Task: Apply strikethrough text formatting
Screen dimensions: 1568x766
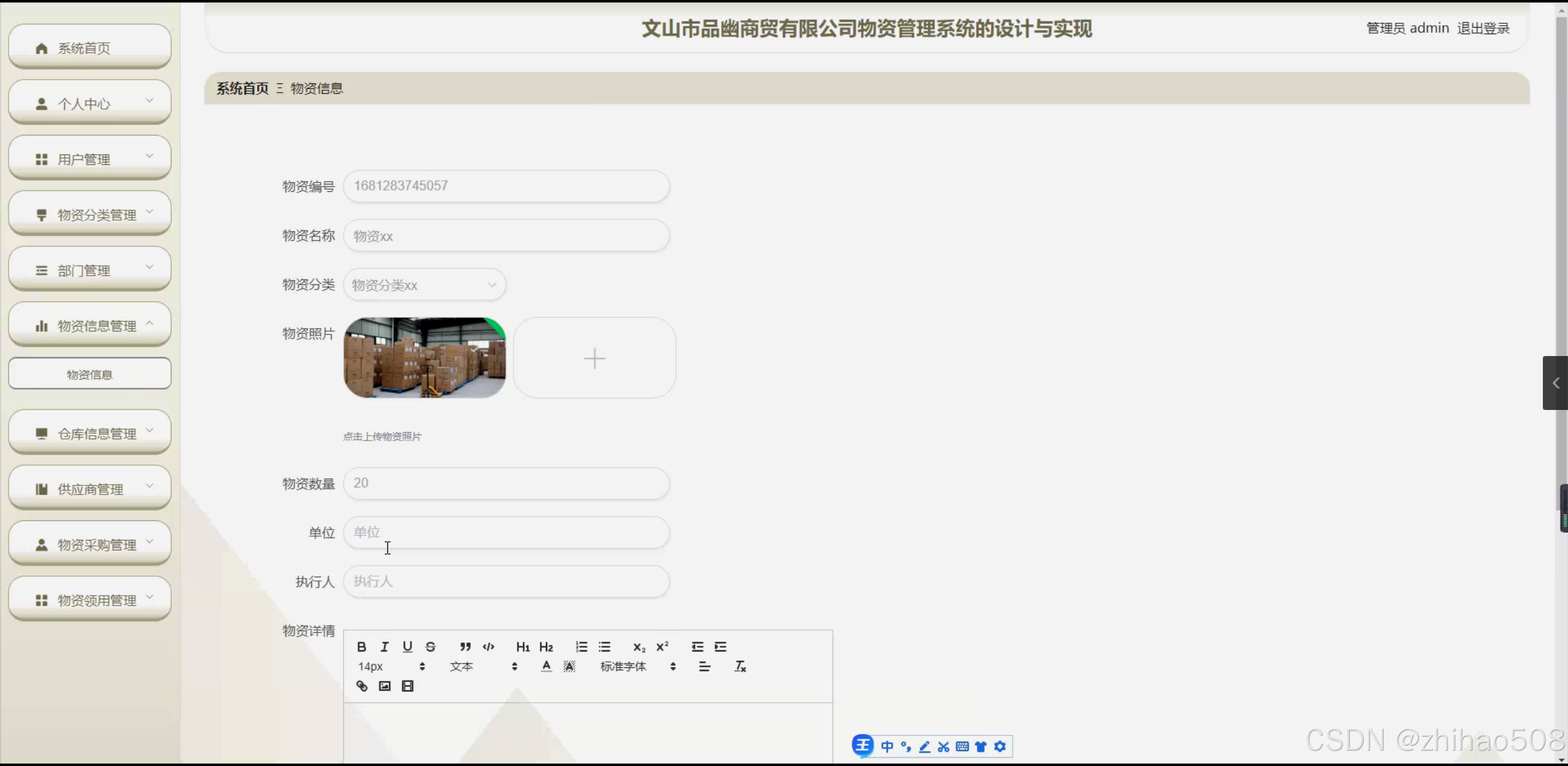Action: pos(430,647)
